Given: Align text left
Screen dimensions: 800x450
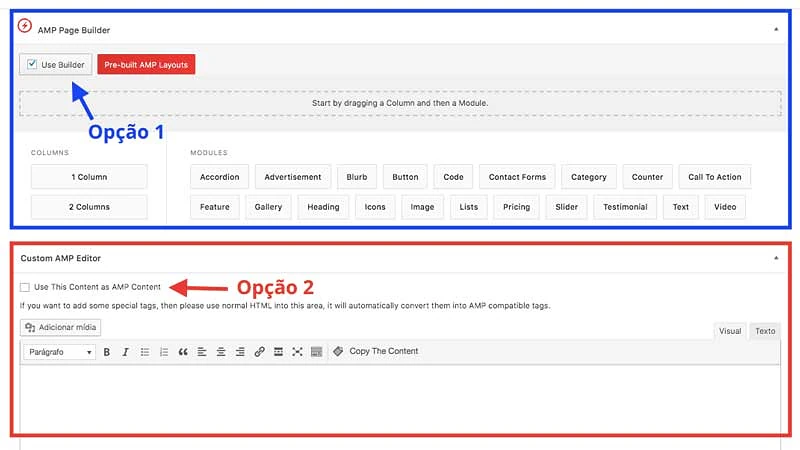Looking at the screenshot, I should 202,352.
